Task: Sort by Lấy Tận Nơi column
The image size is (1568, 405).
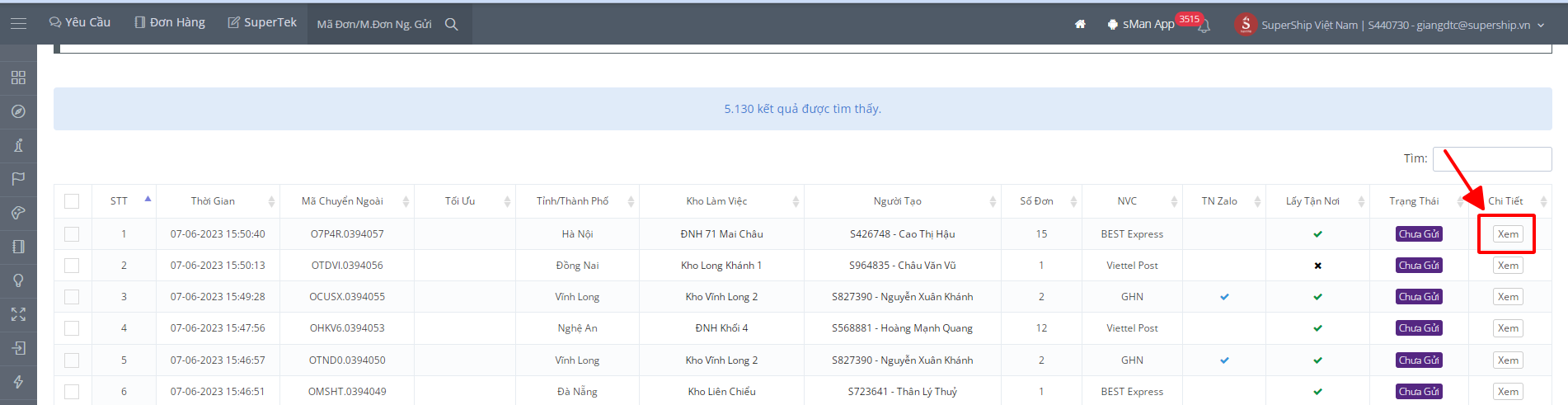Action: coord(1317,201)
